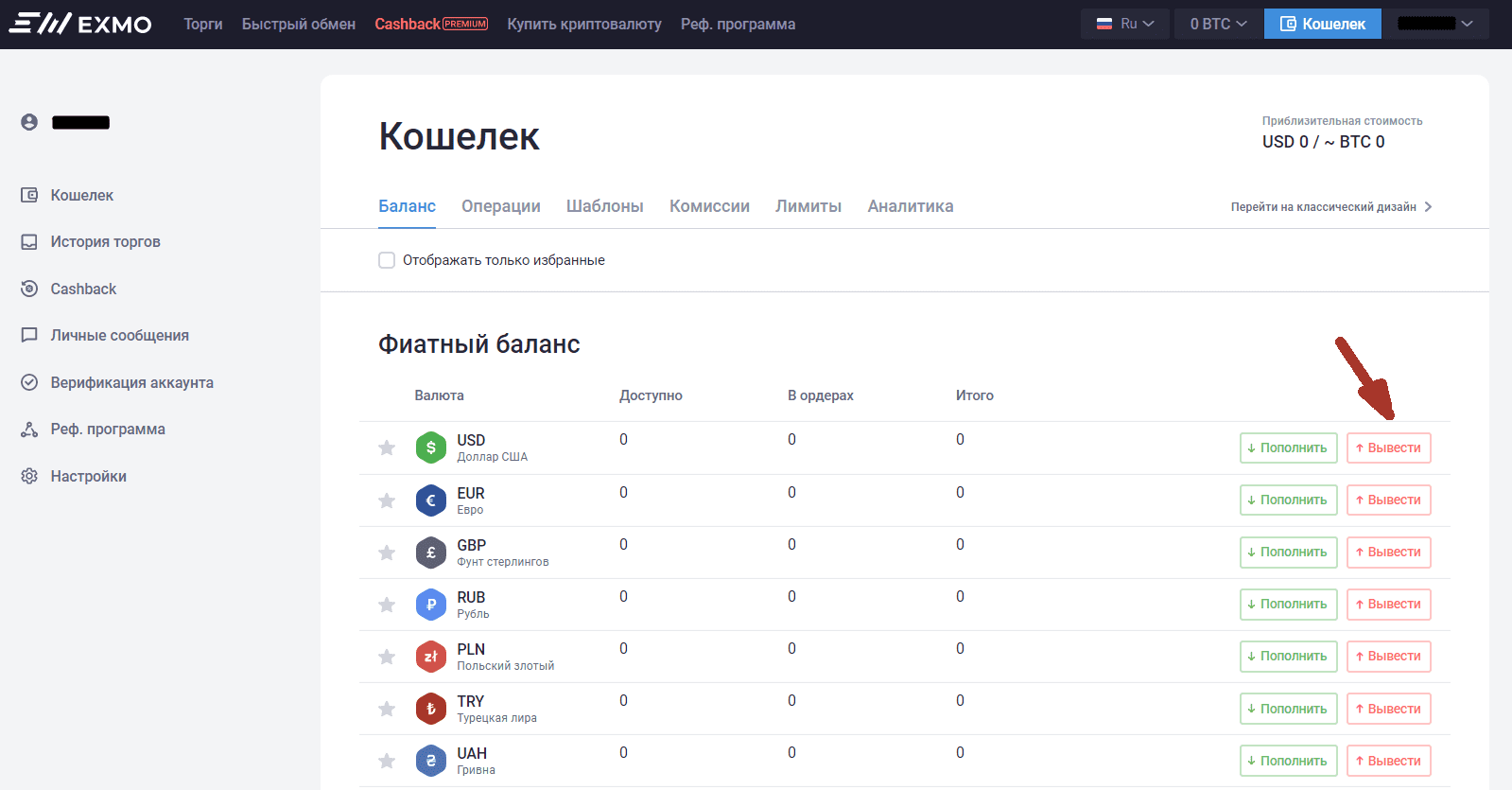Open the account dropdown in header
Screen dimensions: 1512x790
point(1435,24)
